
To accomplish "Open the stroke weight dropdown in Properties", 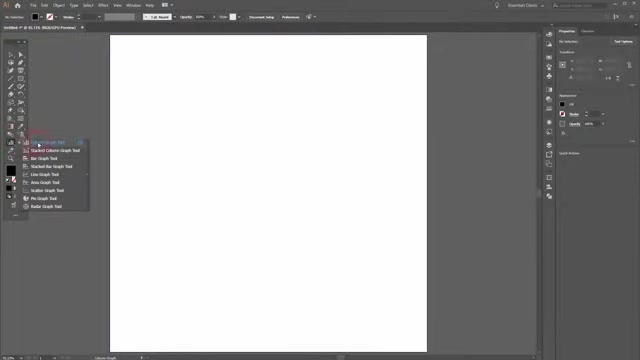I will [x=603, y=114].
